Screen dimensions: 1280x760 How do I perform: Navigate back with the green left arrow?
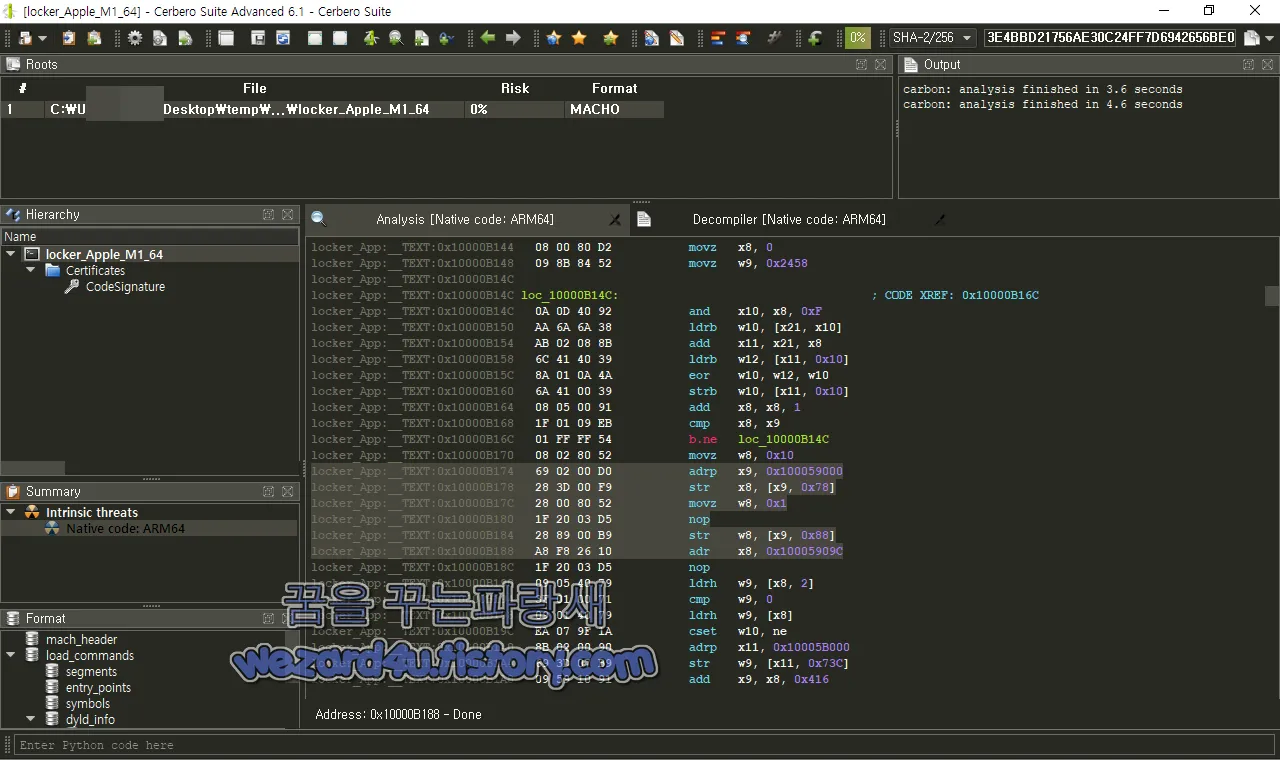point(488,38)
